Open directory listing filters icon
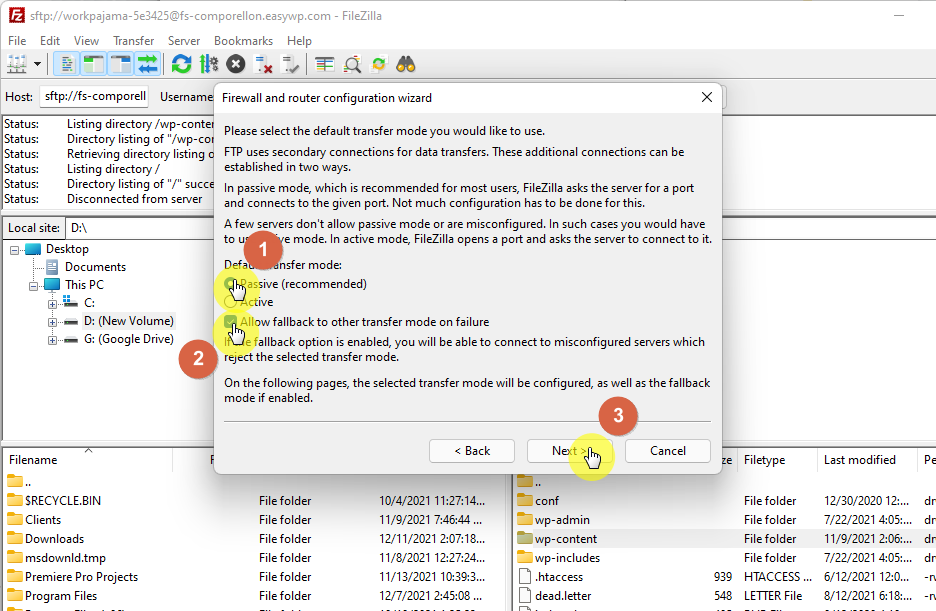936x611 pixels. 325,64
